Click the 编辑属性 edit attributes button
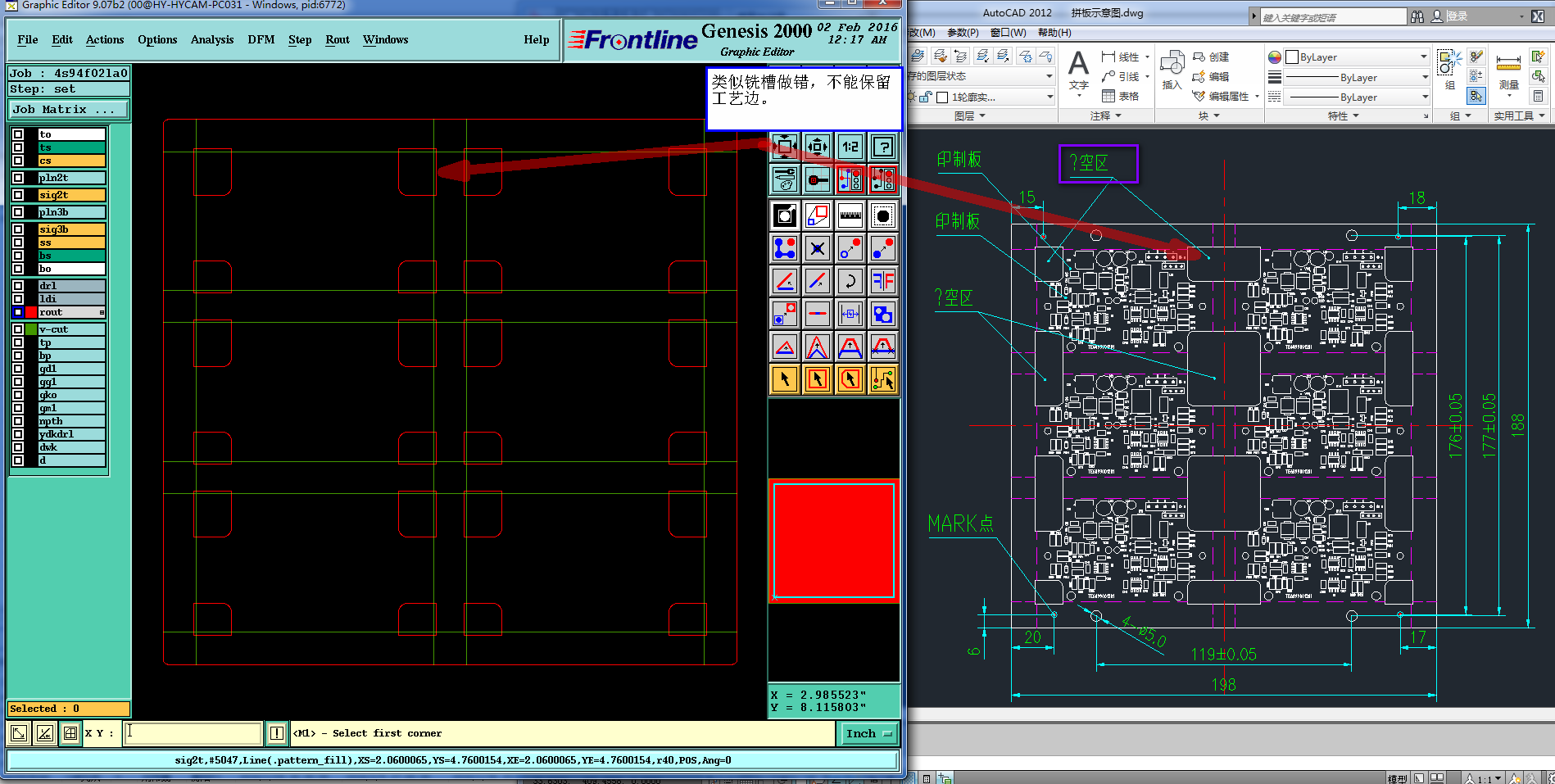This screenshot has height=784, width=1555. (1221, 96)
